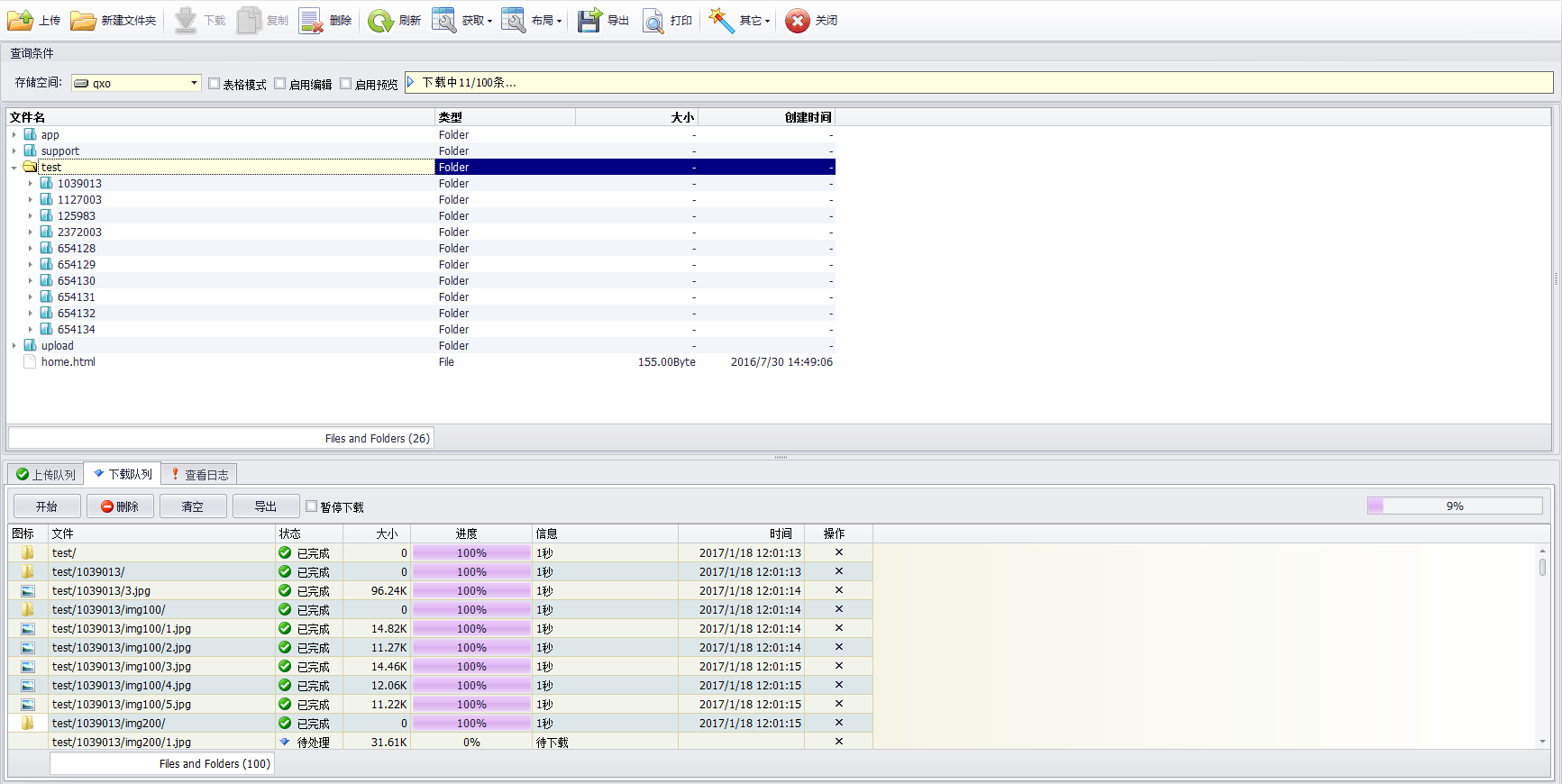
Task: Expand the support folder
Action: 14,151
